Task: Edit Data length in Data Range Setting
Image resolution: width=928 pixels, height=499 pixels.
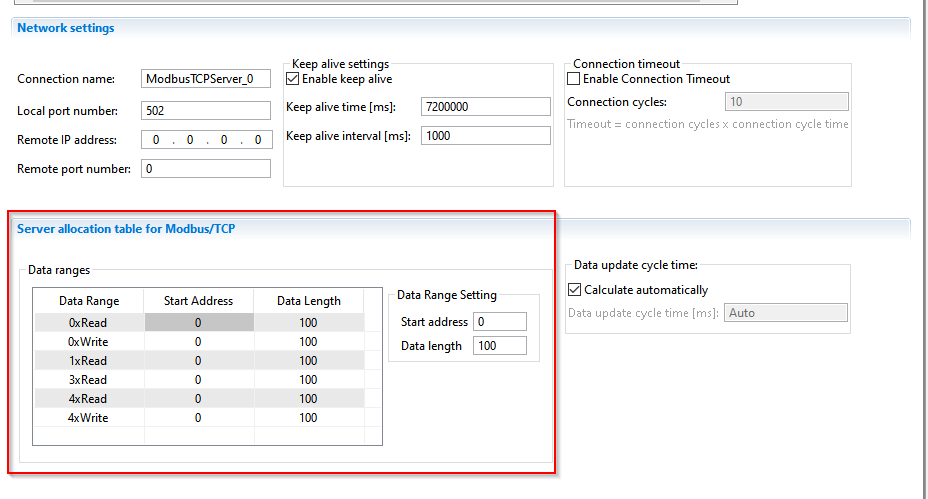Action: click(500, 346)
